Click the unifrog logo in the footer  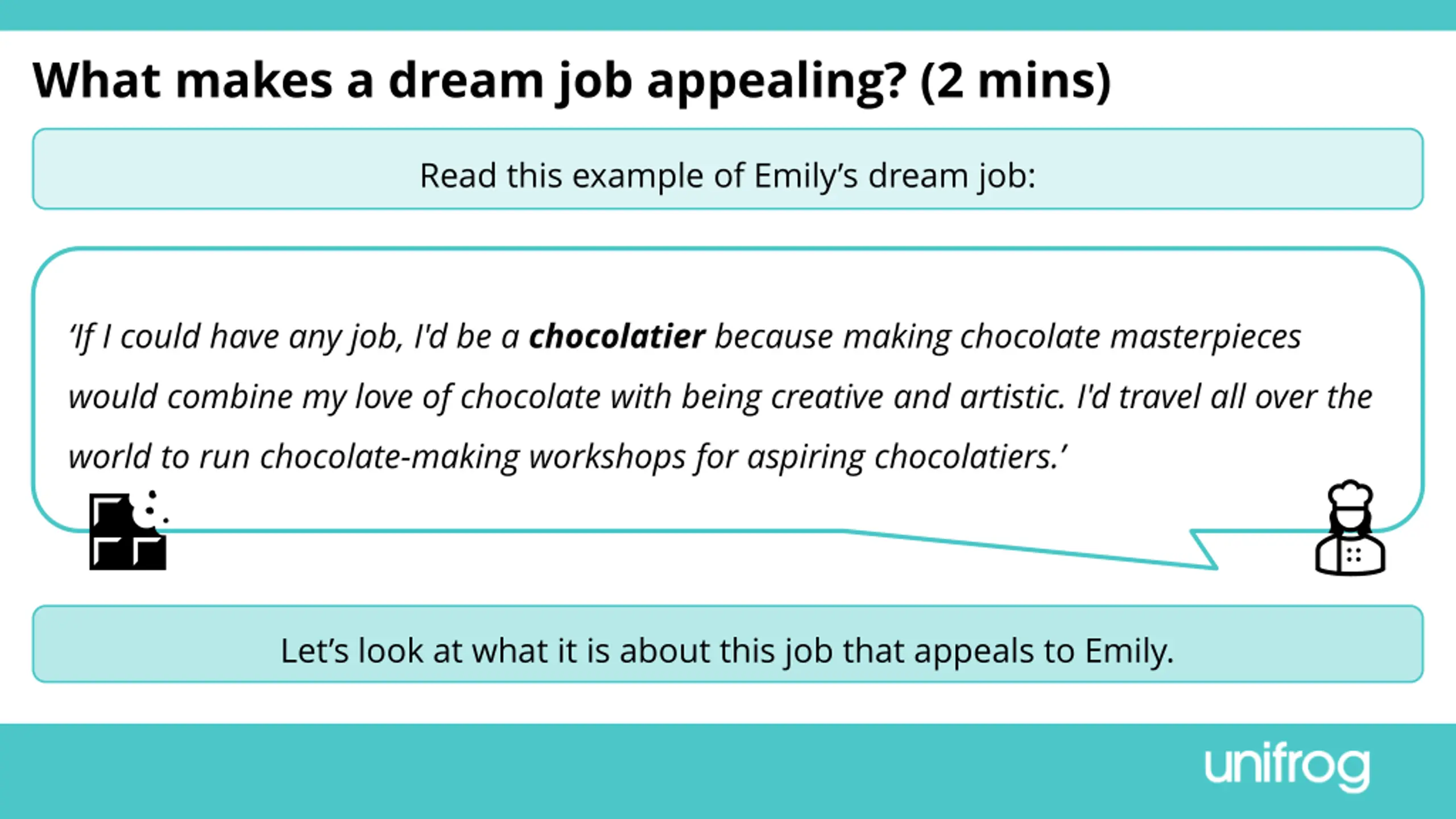[1287, 767]
